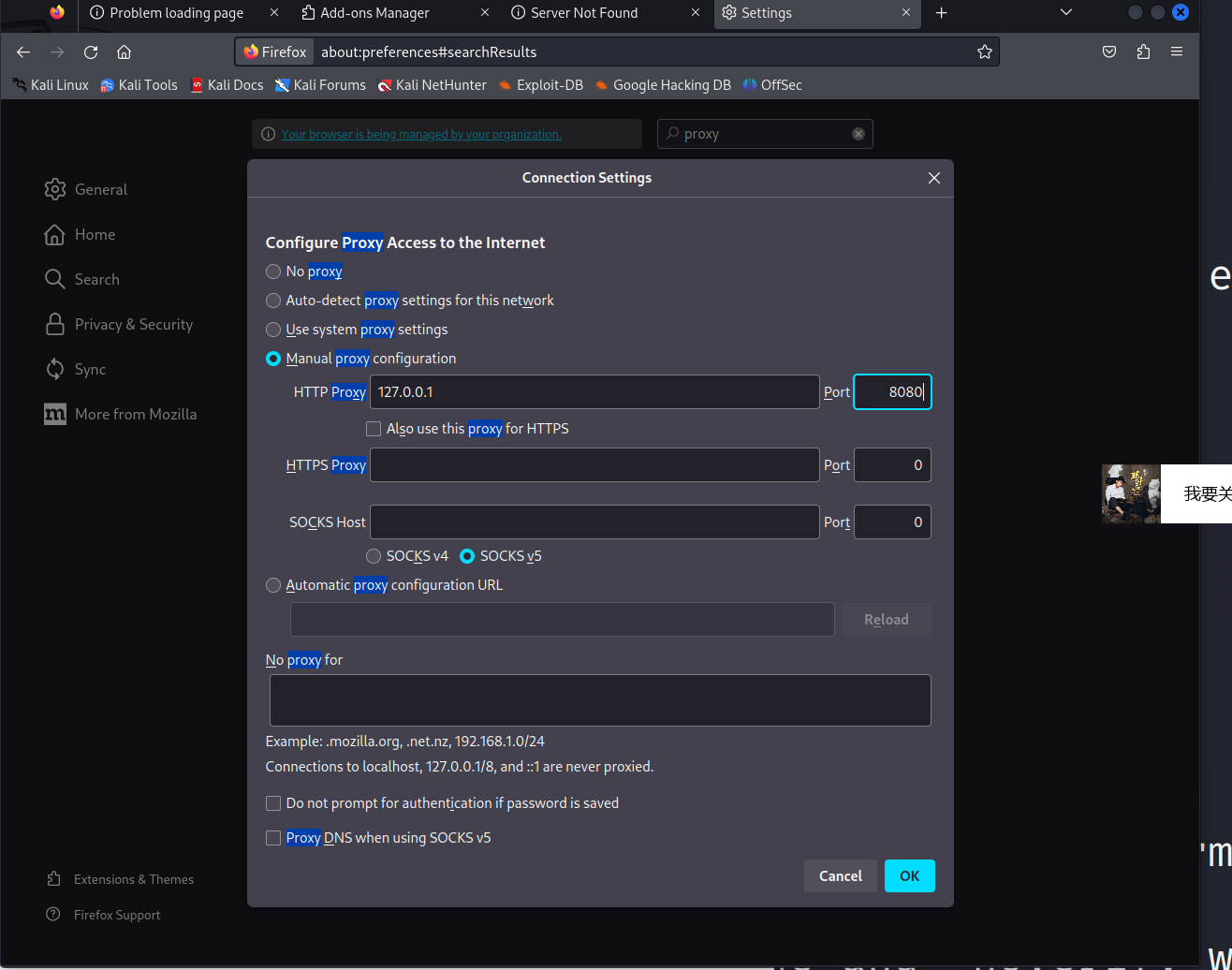This screenshot has width=1232, height=970.
Task: Check Proxy DNS when using SOCKS v5
Action: (273, 838)
